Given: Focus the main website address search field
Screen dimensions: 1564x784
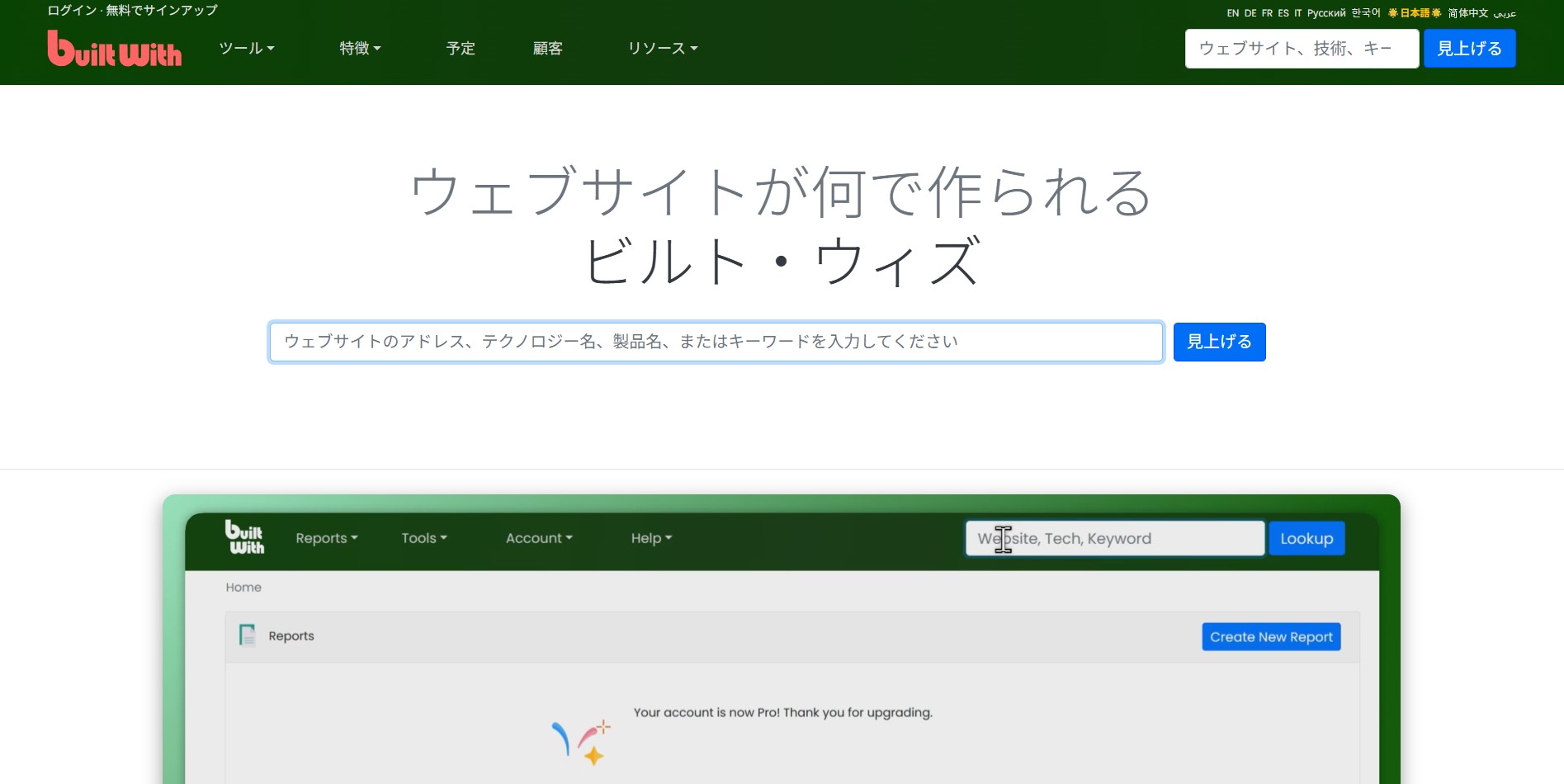Looking at the screenshot, I should point(716,342).
